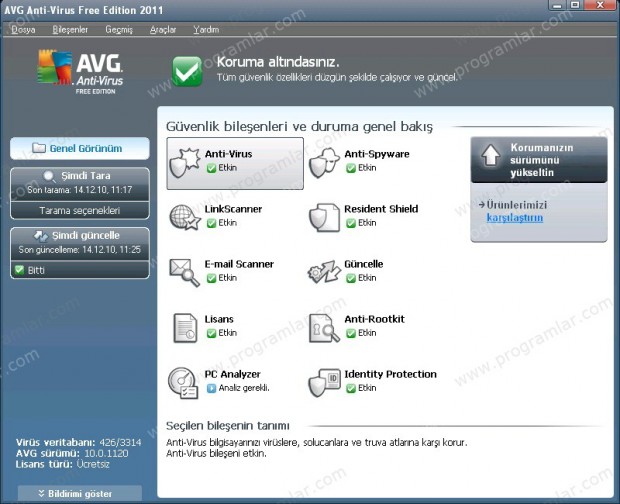Viewport: 620px width, 504px height.
Task: Click the AVG Anti-Virus logo
Action: [80, 72]
